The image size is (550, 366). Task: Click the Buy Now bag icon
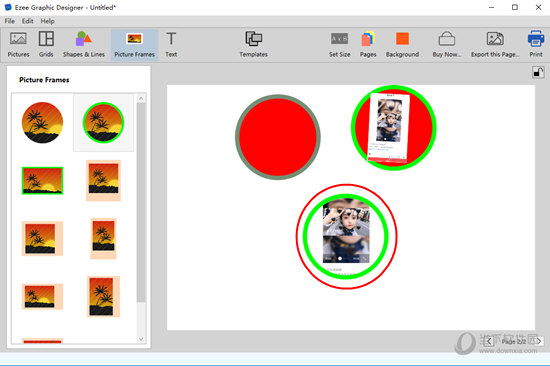point(447,39)
